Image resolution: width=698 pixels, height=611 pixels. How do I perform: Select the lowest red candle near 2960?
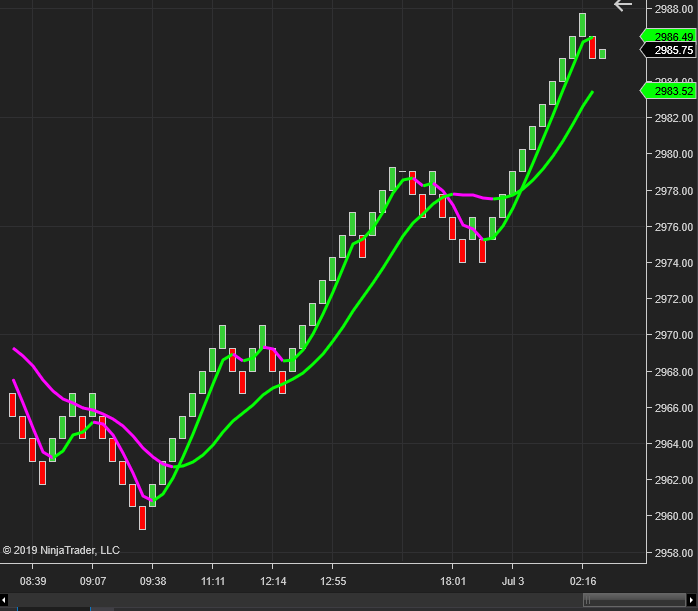coord(142,517)
